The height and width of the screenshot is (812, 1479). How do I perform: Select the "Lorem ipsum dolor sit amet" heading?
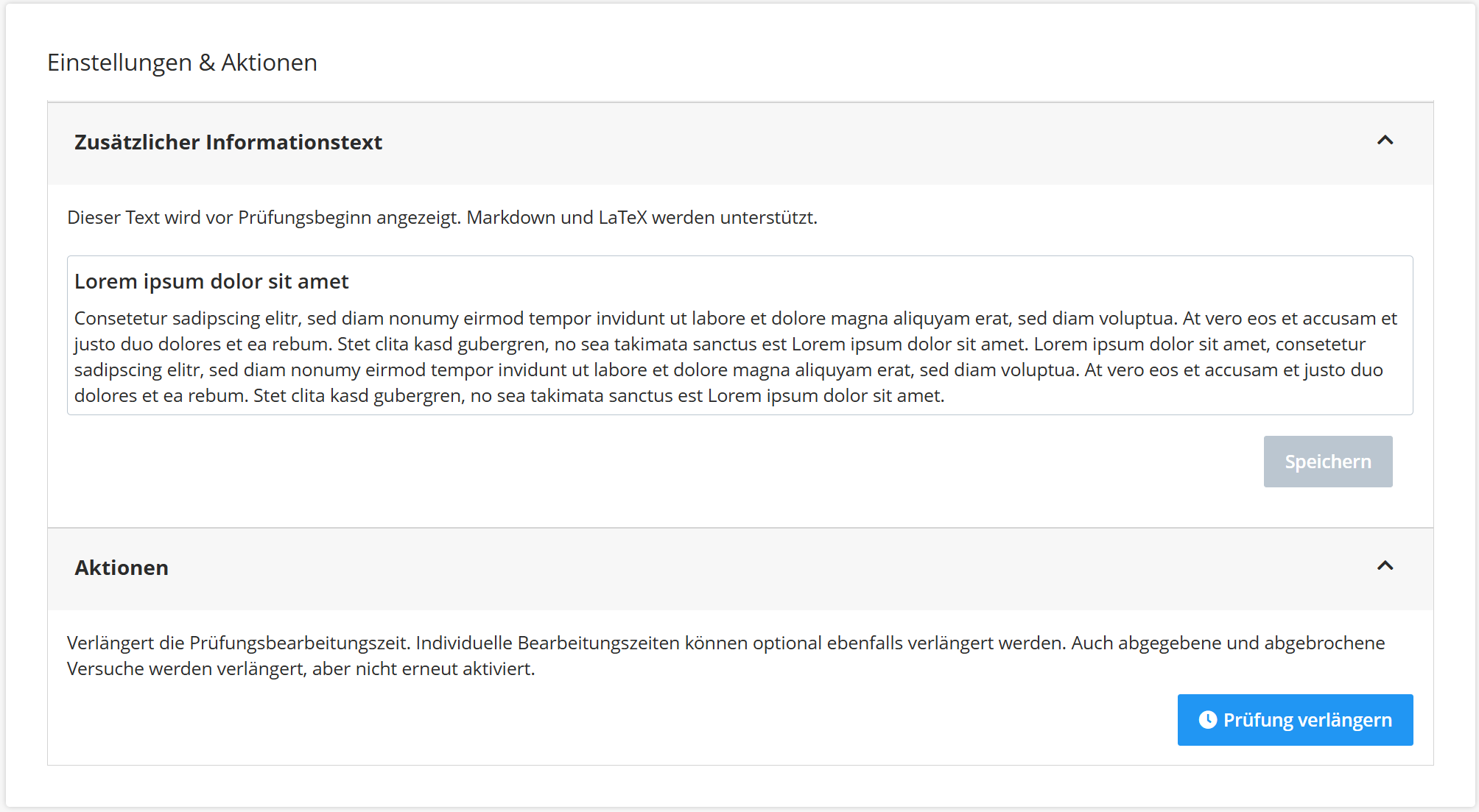point(211,281)
